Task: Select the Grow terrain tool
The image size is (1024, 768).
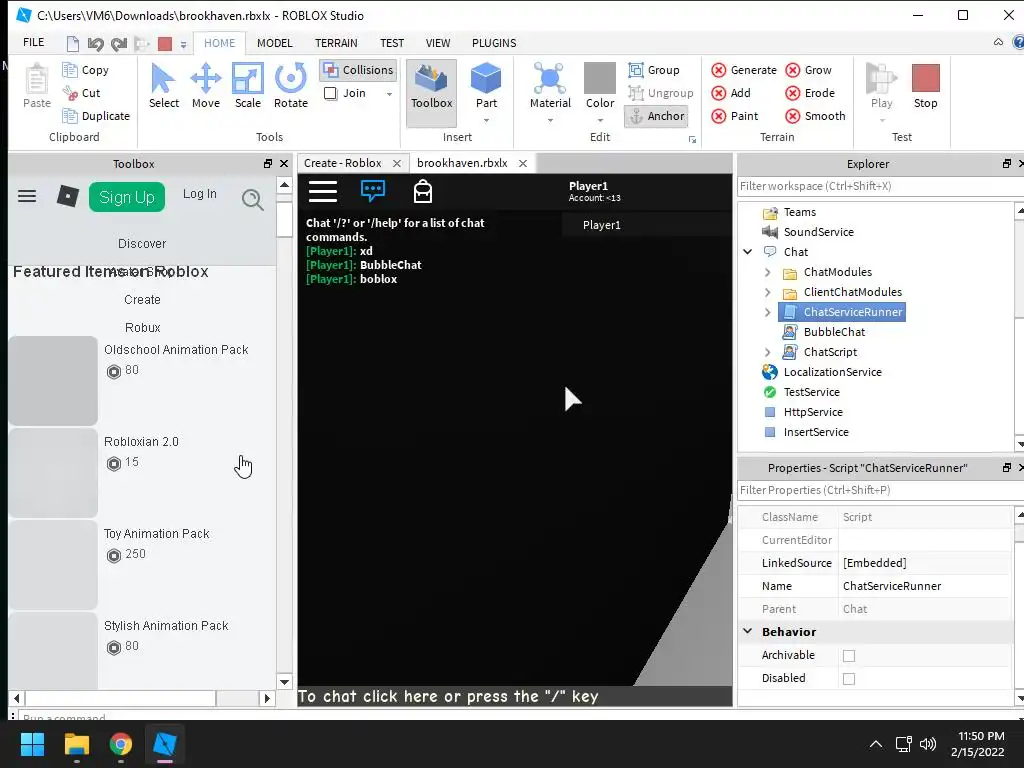Action: point(808,70)
